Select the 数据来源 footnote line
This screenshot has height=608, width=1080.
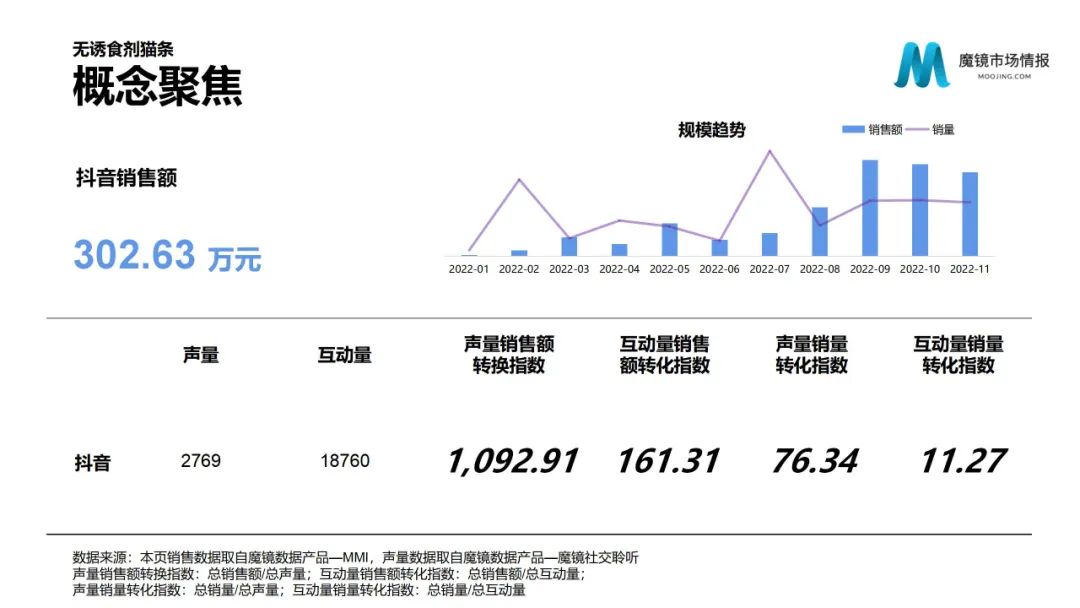[355, 557]
